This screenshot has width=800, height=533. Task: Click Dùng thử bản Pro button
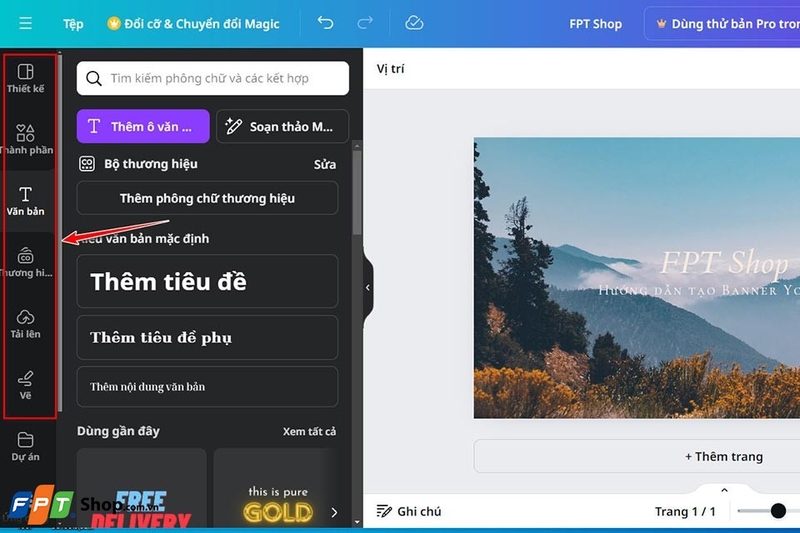pyautogui.click(x=724, y=23)
